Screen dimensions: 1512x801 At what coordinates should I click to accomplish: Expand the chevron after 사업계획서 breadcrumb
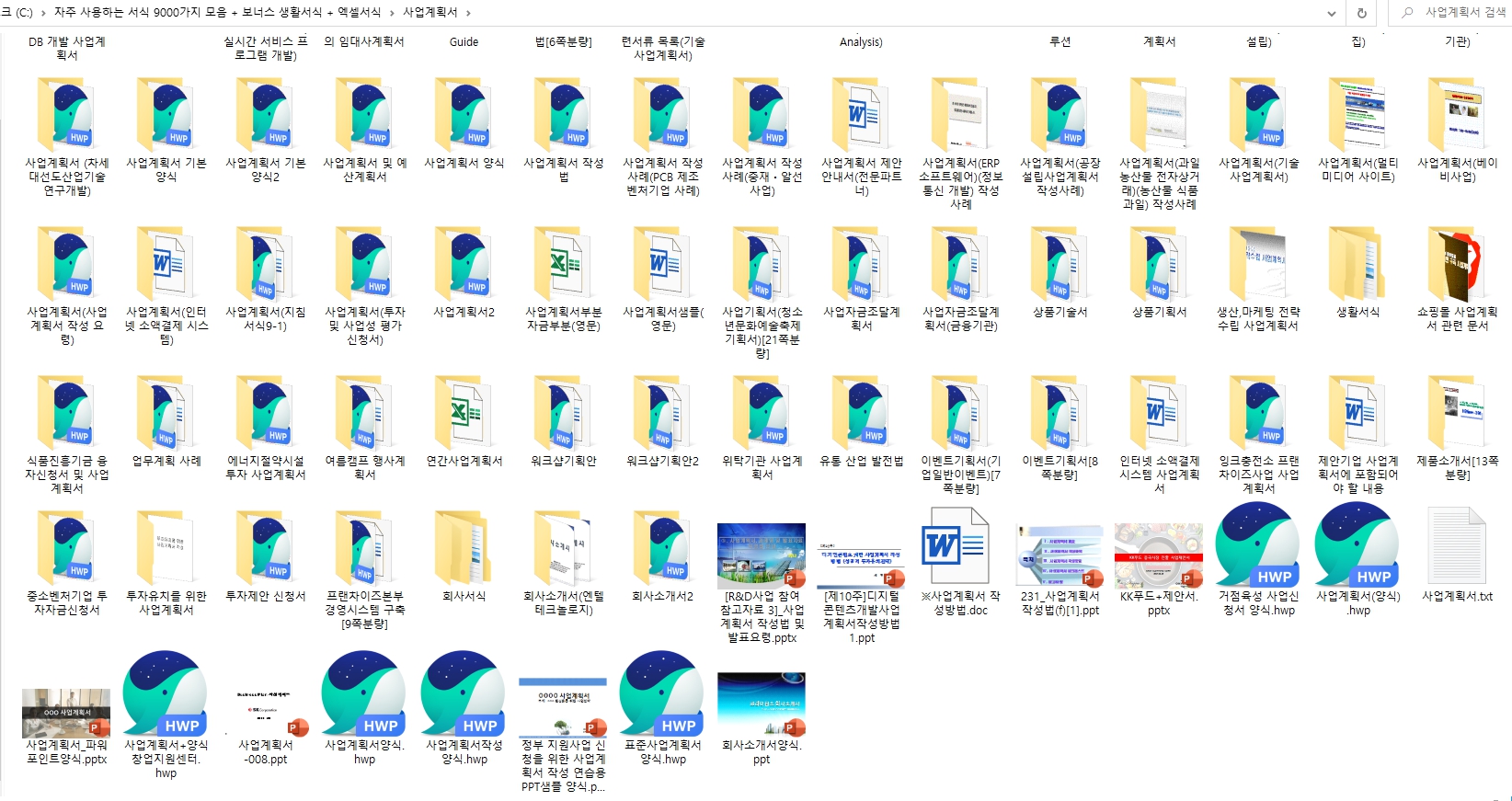(468, 13)
